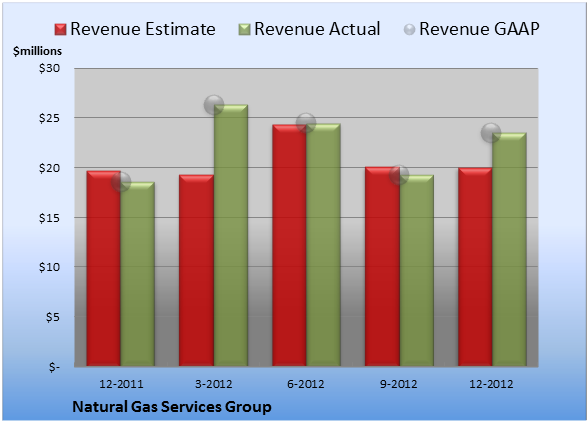The image size is (588, 422).
Task: Click the red Revenue Estimate legend swatch
Action: pyautogui.click(x=60, y=29)
